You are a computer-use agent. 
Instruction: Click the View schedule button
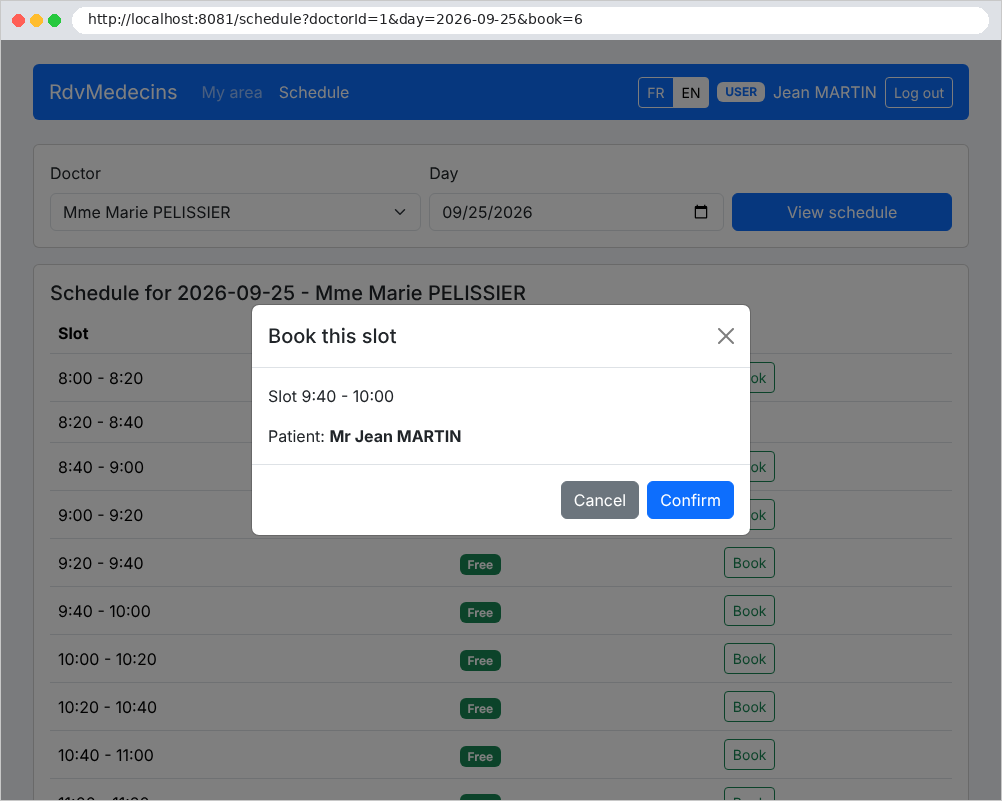842,212
